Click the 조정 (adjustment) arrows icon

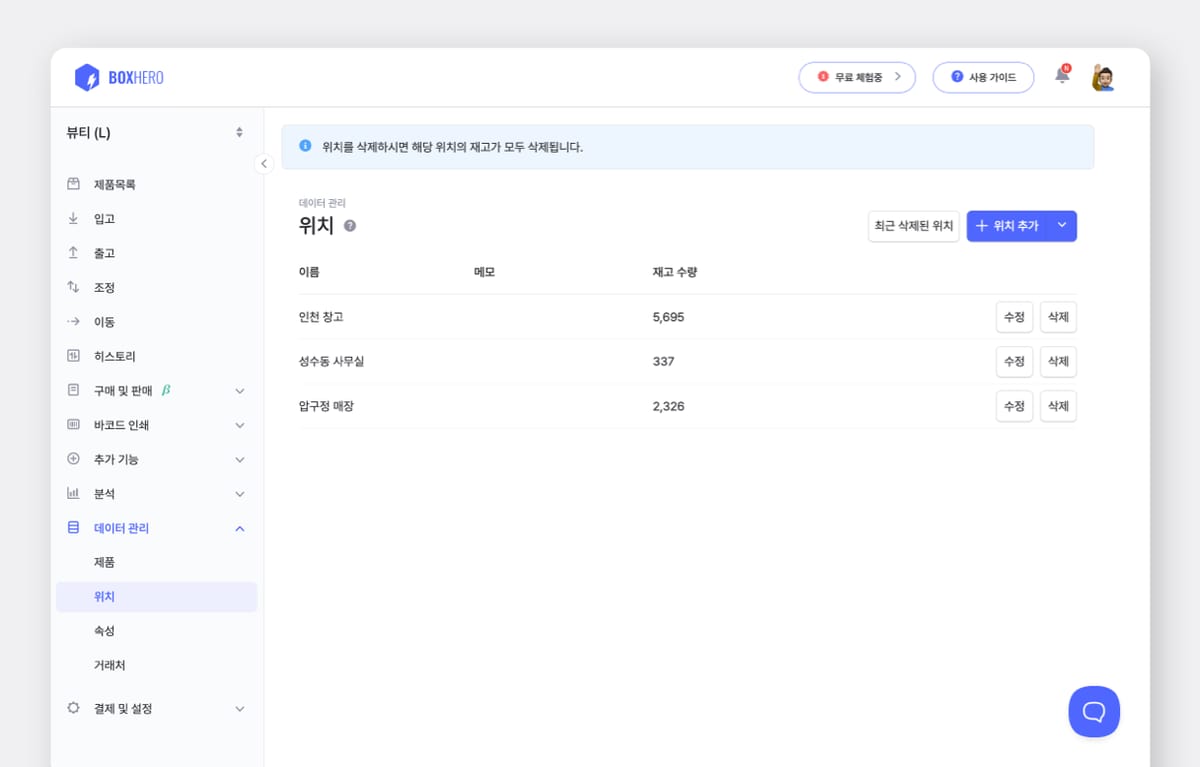72,287
